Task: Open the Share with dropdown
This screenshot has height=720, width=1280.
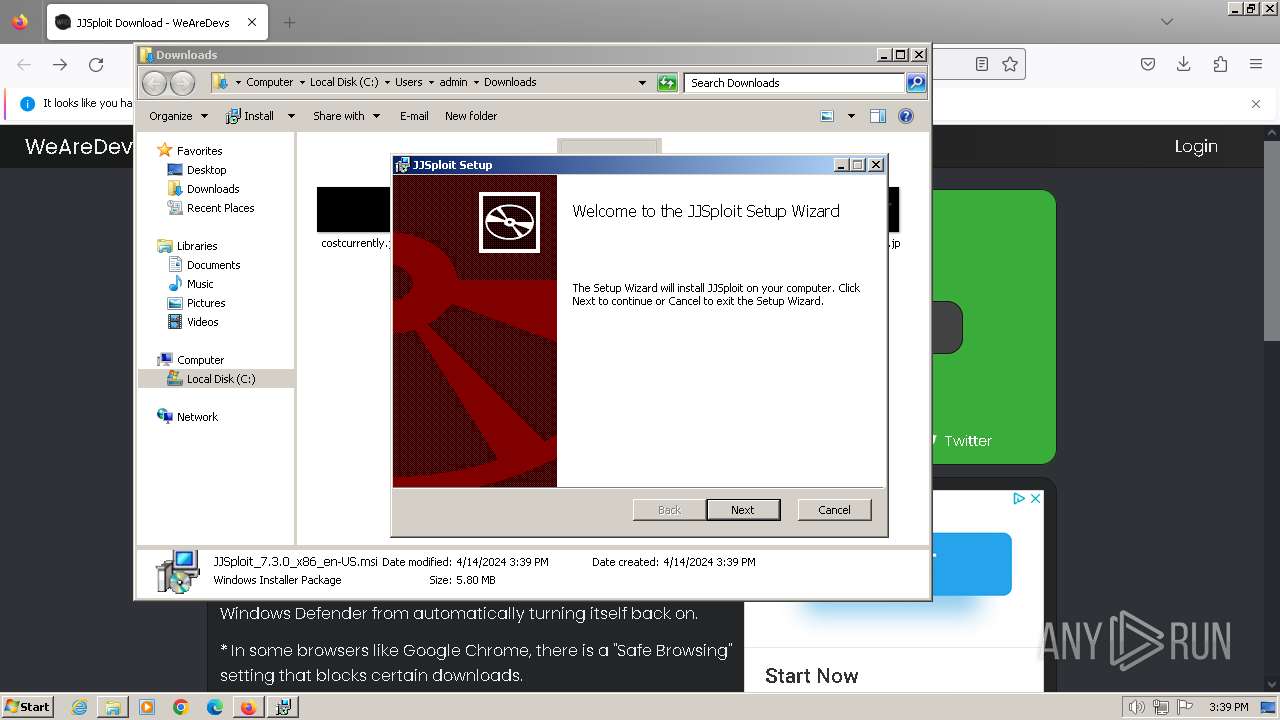Action: (346, 116)
